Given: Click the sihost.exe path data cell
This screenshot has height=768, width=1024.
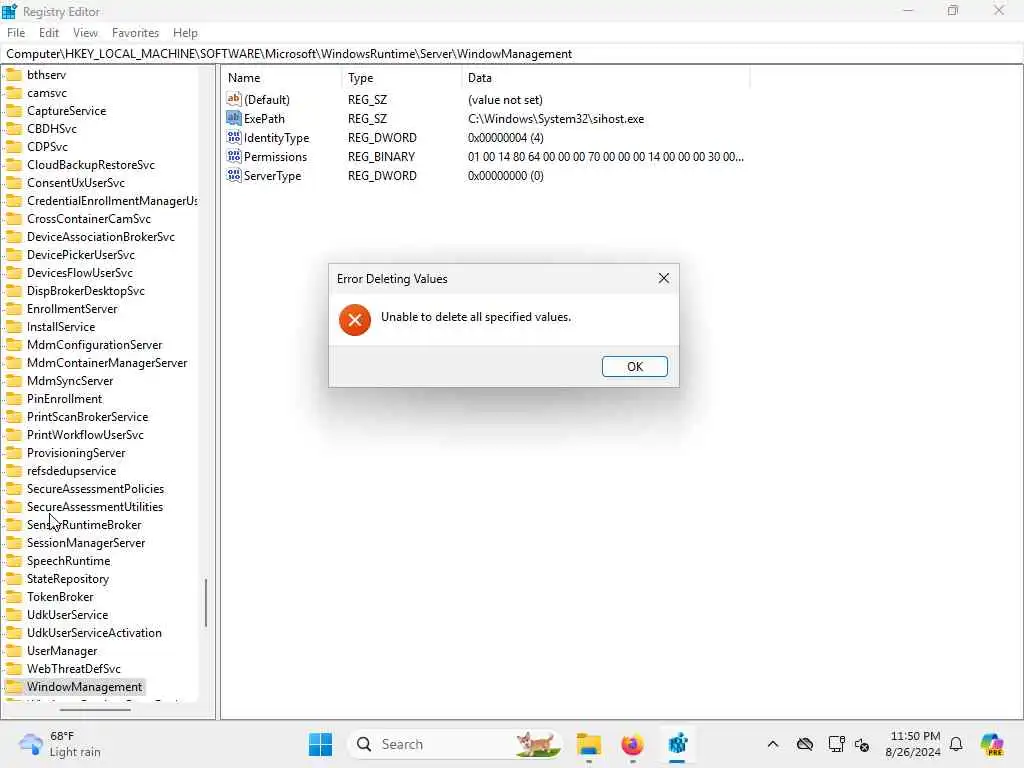Looking at the screenshot, I should pyautogui.click(x=556, y=119).
